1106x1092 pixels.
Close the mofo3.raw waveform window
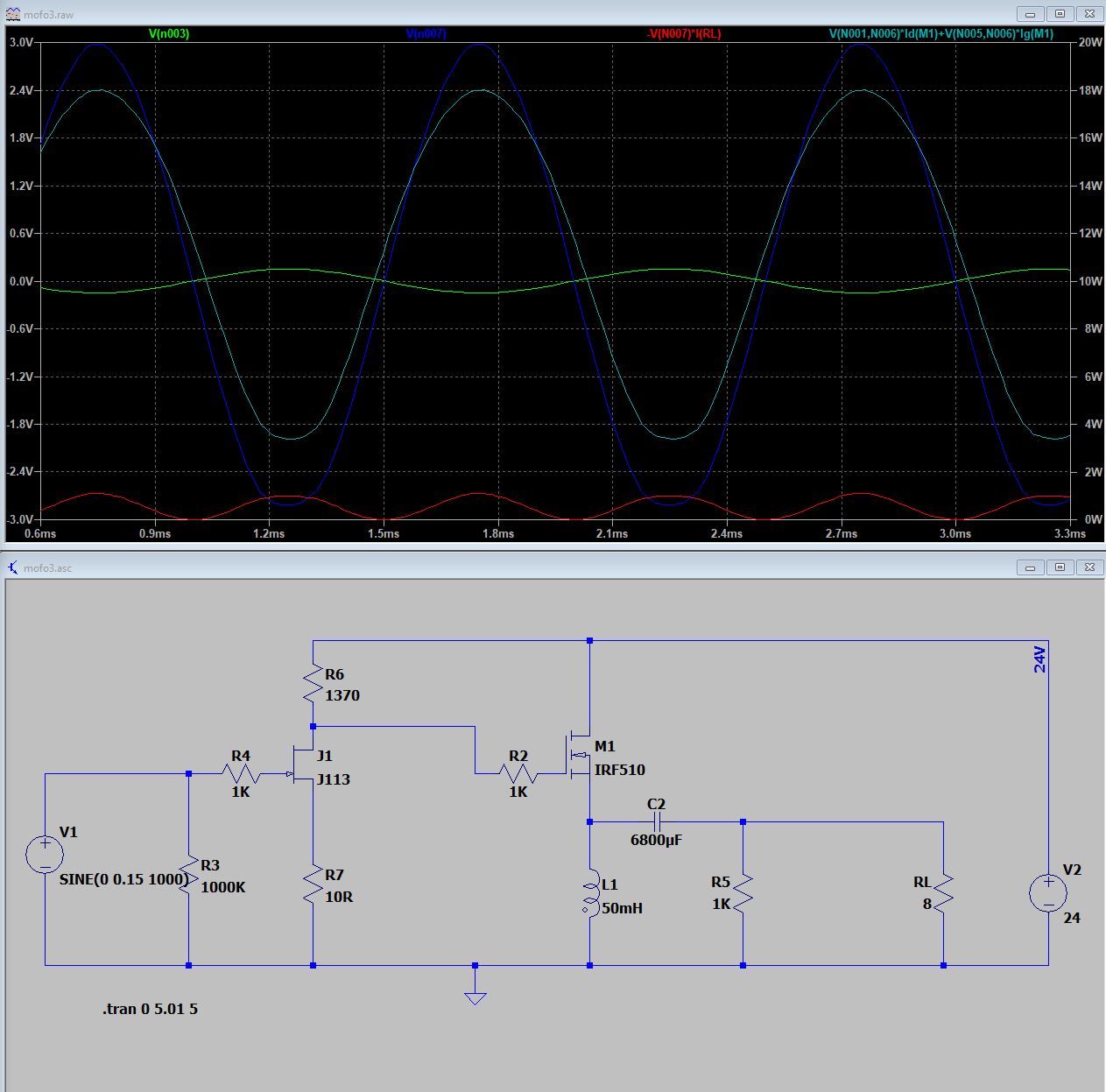coord(1089,14)
